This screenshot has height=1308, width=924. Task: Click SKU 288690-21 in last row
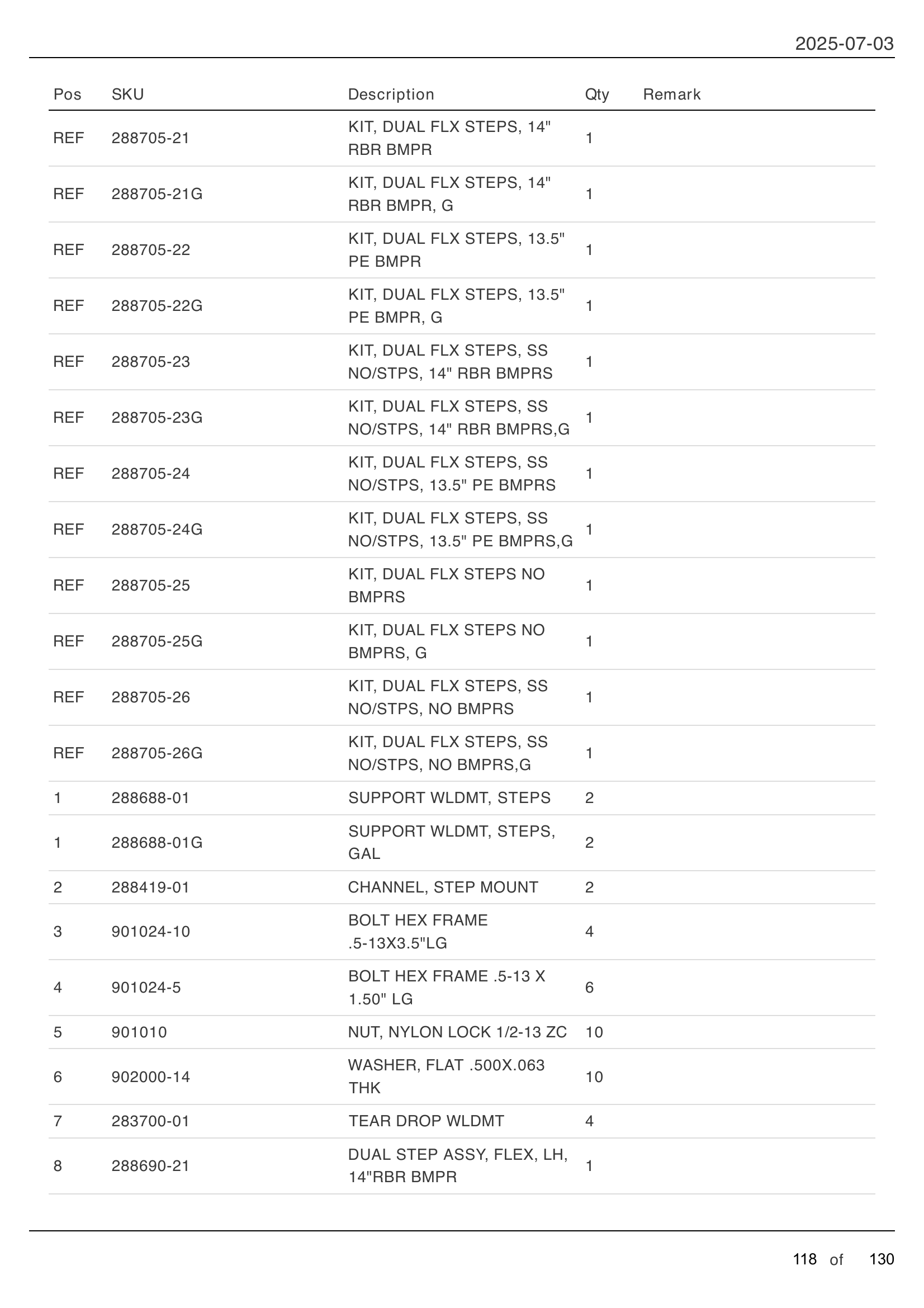coord(150,1165)
